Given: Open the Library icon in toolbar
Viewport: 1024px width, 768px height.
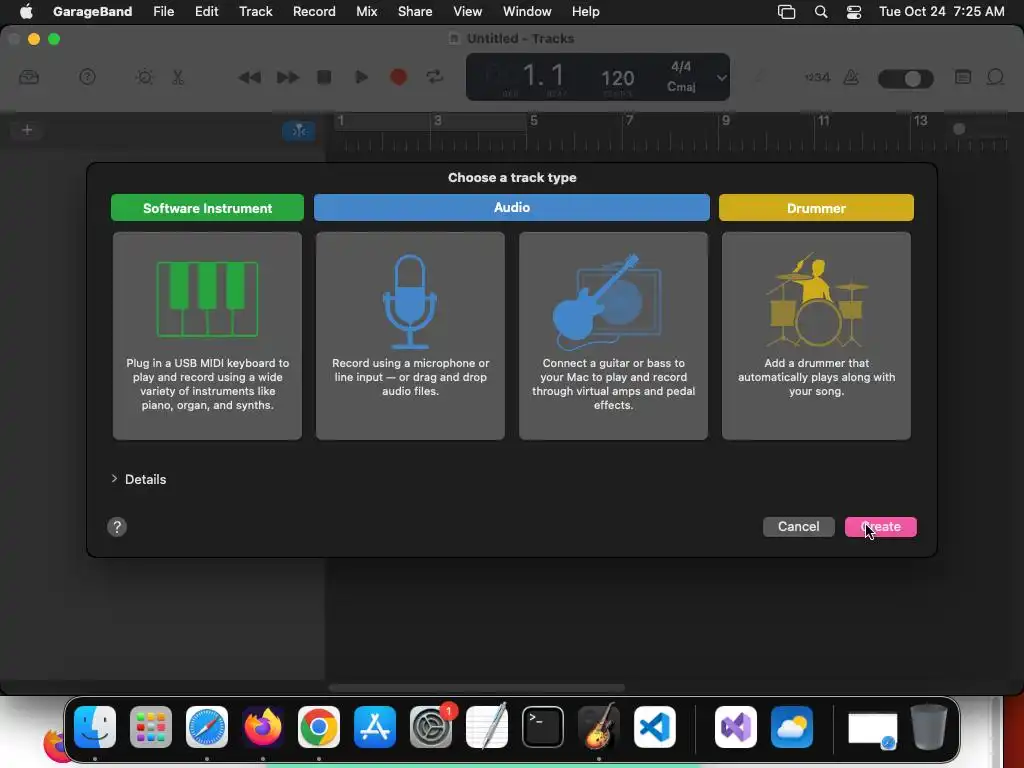Looking at the screenshot, I should coord(29,78).
